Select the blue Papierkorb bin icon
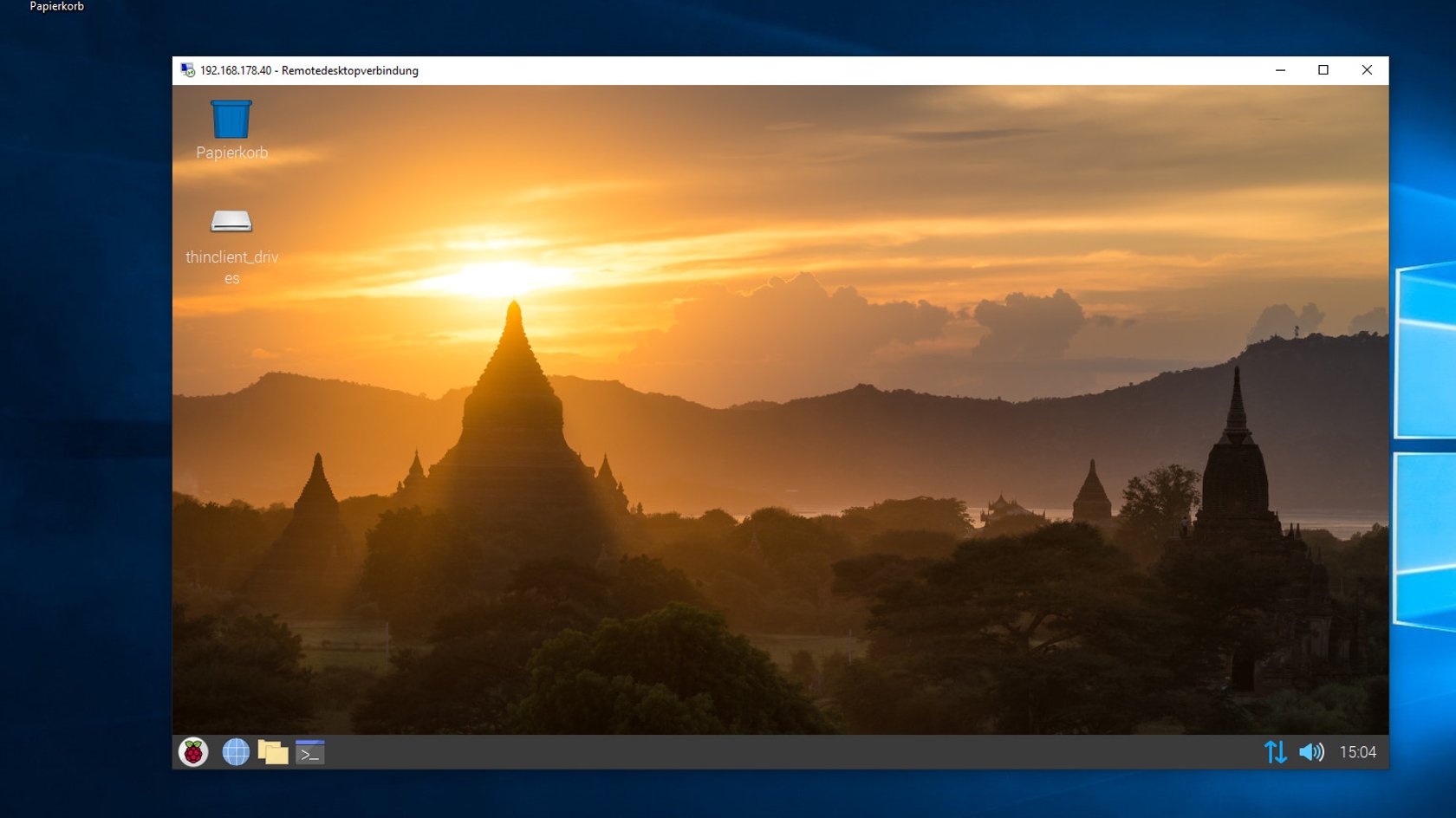 (231, 120)
